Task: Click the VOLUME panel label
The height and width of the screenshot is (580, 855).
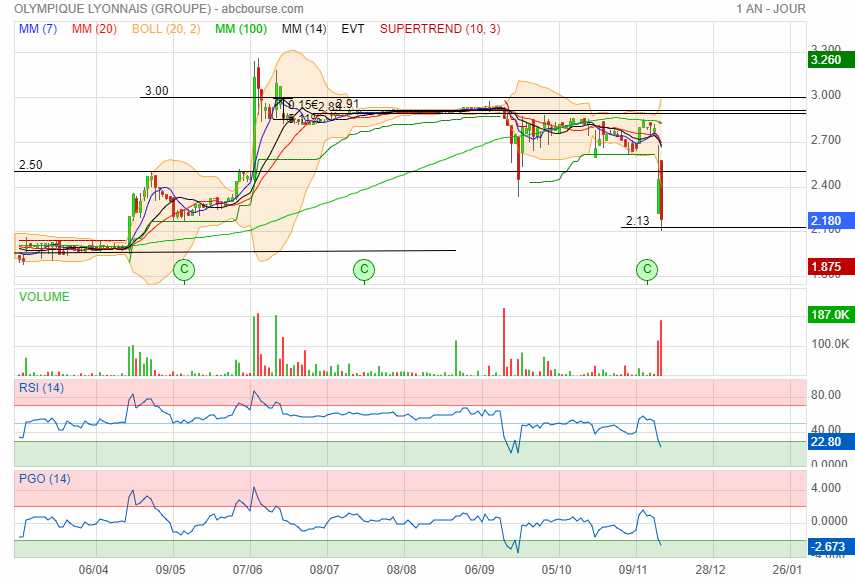Action: pos(44,297)
